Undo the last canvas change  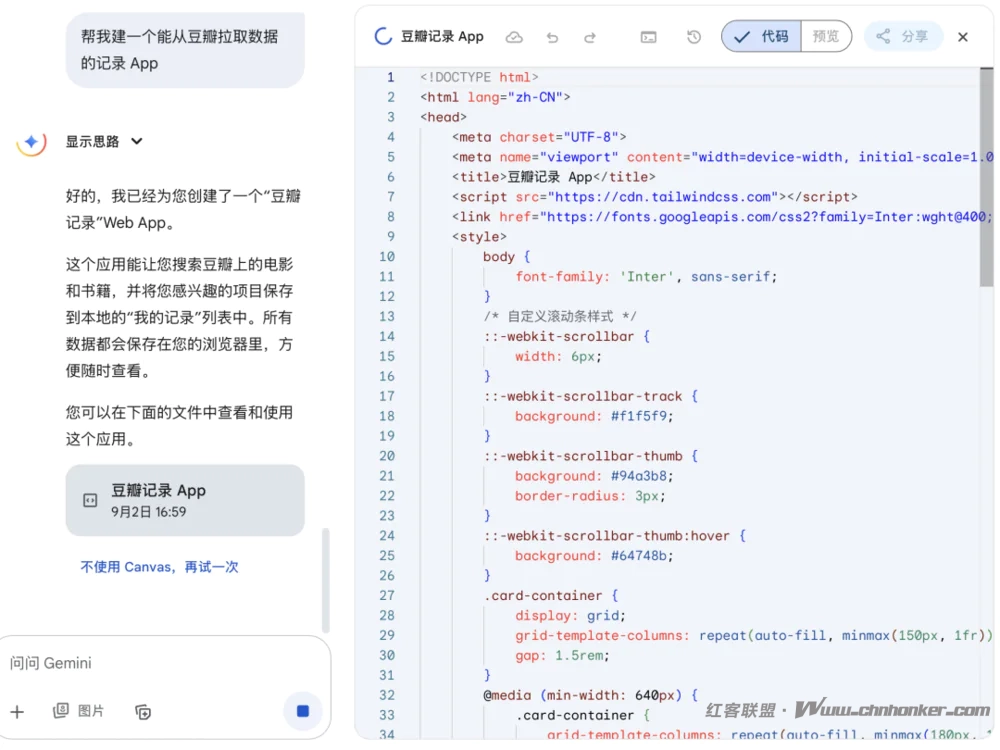[552, 37]
